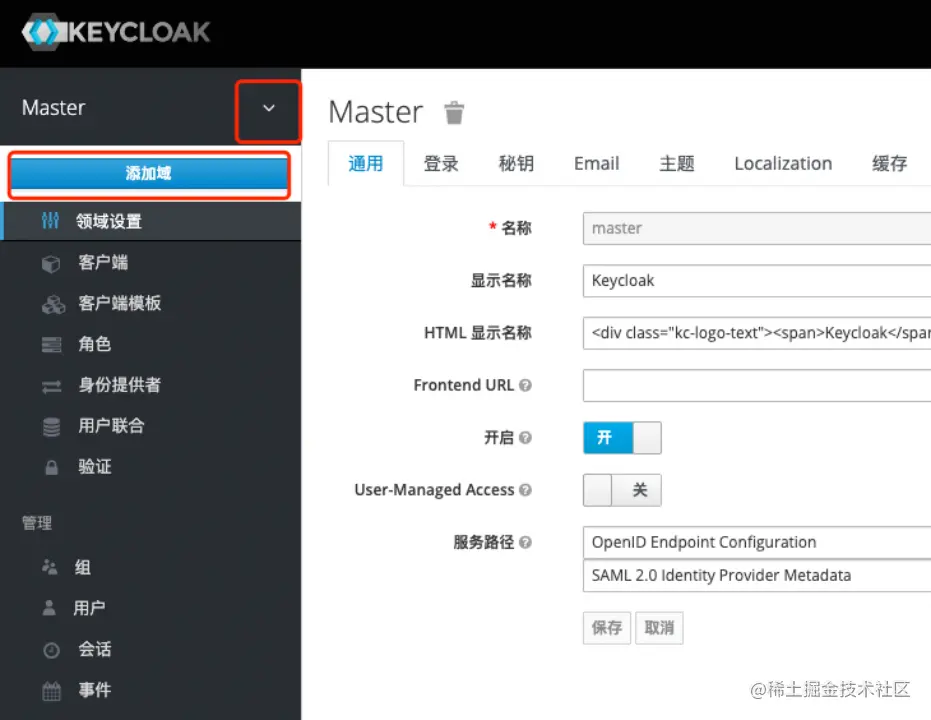
Task: Open the Email tab
Action: 596,163
